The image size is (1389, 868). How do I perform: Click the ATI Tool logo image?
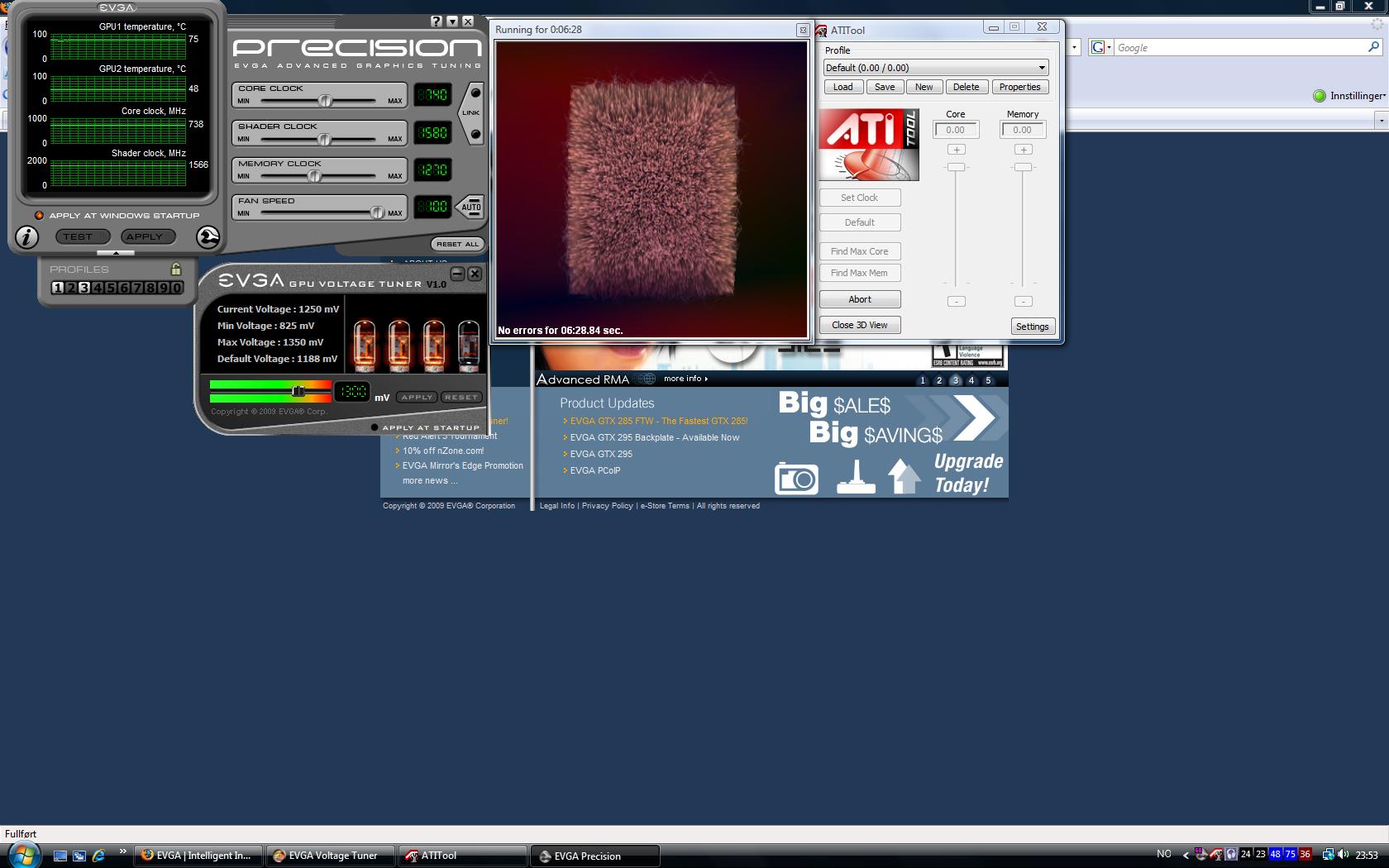coord(869,145)
